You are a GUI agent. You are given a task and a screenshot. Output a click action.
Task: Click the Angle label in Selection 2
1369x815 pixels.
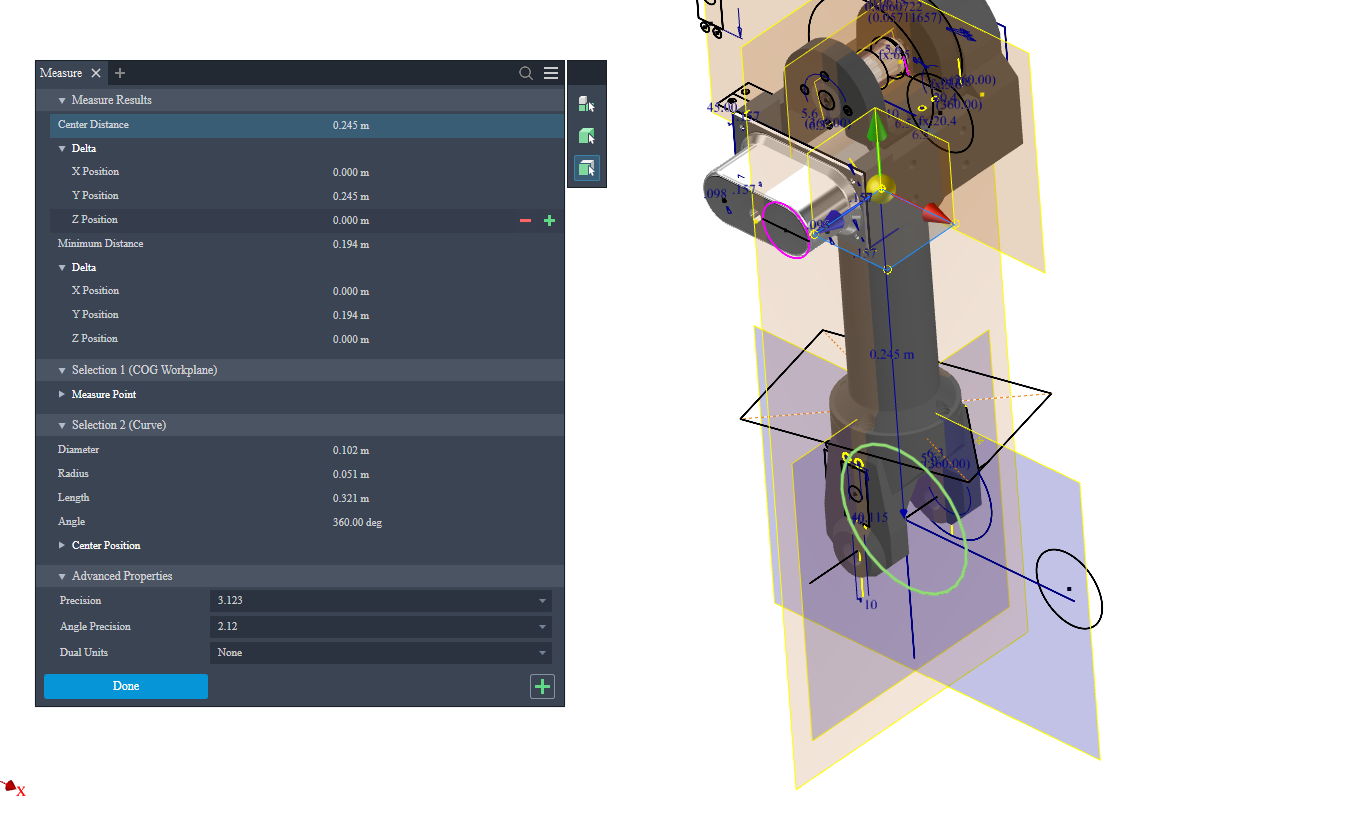click(71, 522)
